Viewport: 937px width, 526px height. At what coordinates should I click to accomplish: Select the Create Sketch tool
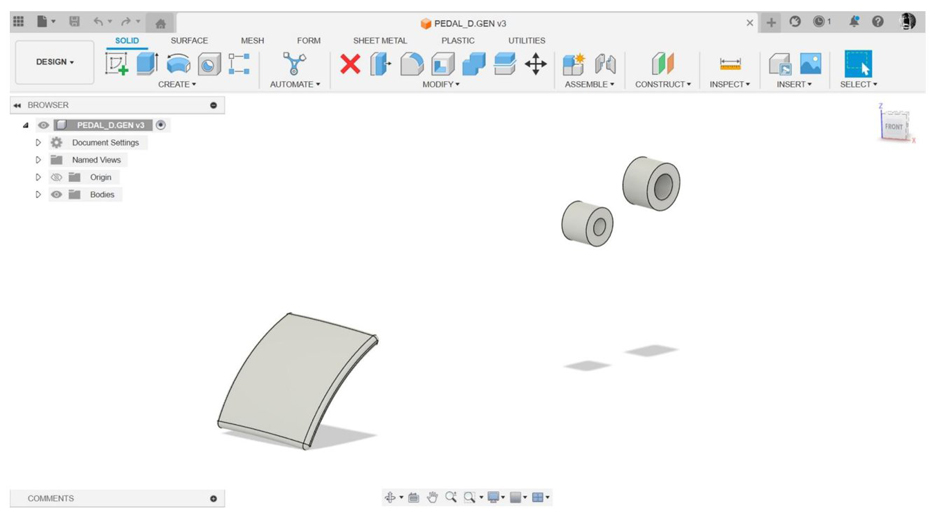click(117, 64)
